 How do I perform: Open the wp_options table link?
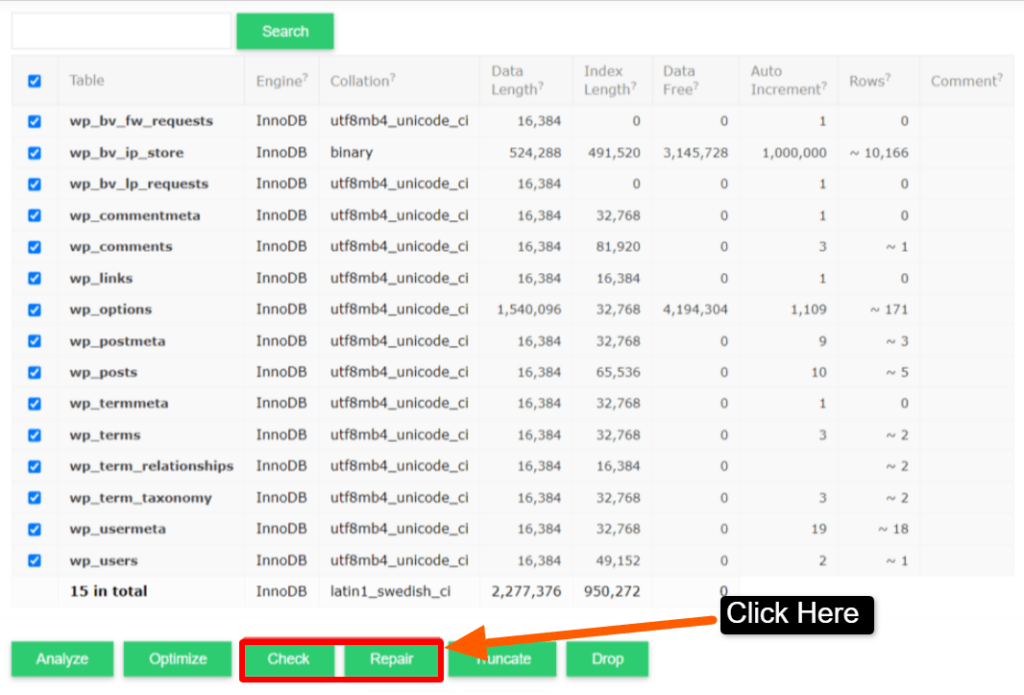(110, 310)
